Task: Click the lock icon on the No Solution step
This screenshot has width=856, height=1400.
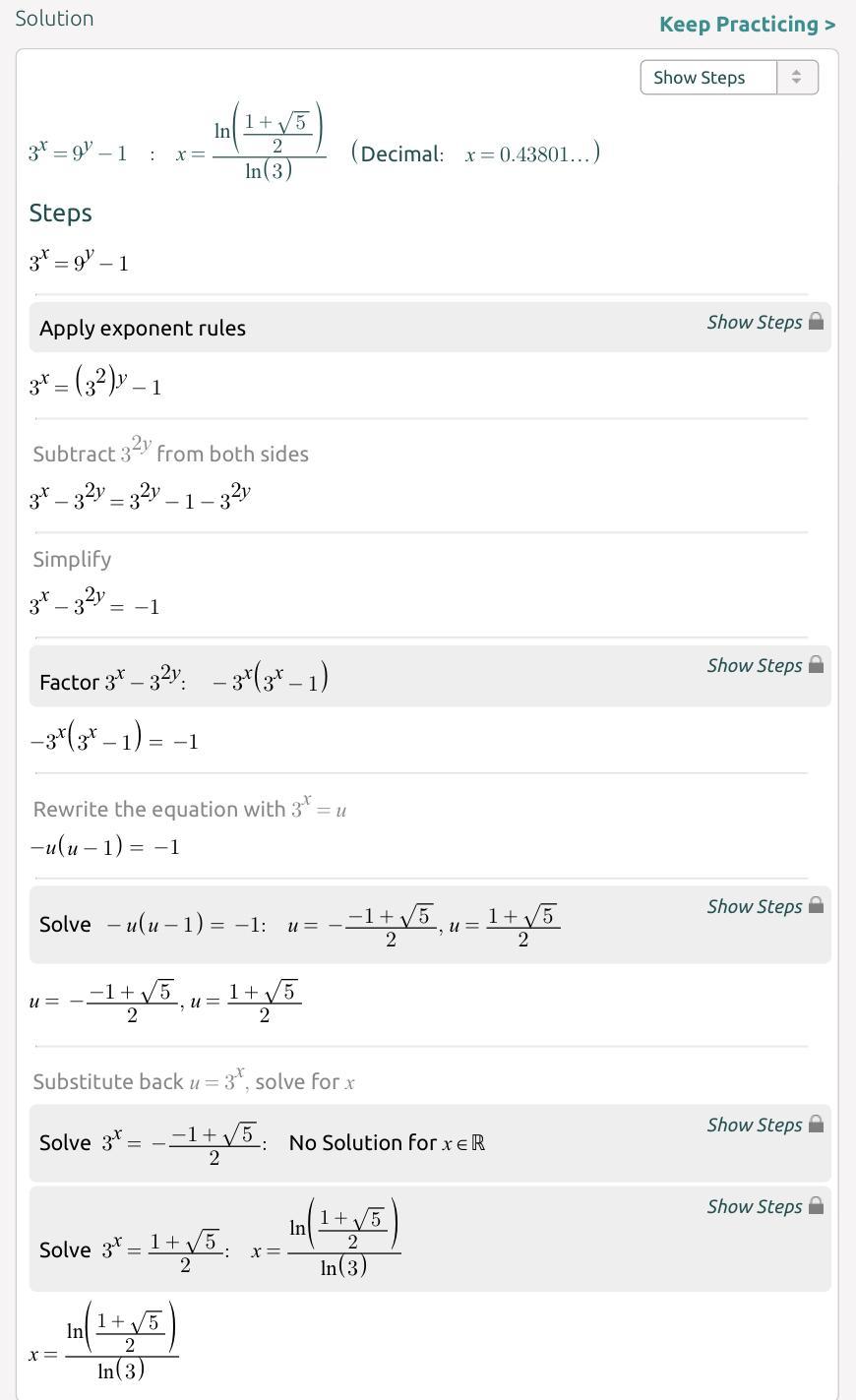Action: (x=816, y=1125)
